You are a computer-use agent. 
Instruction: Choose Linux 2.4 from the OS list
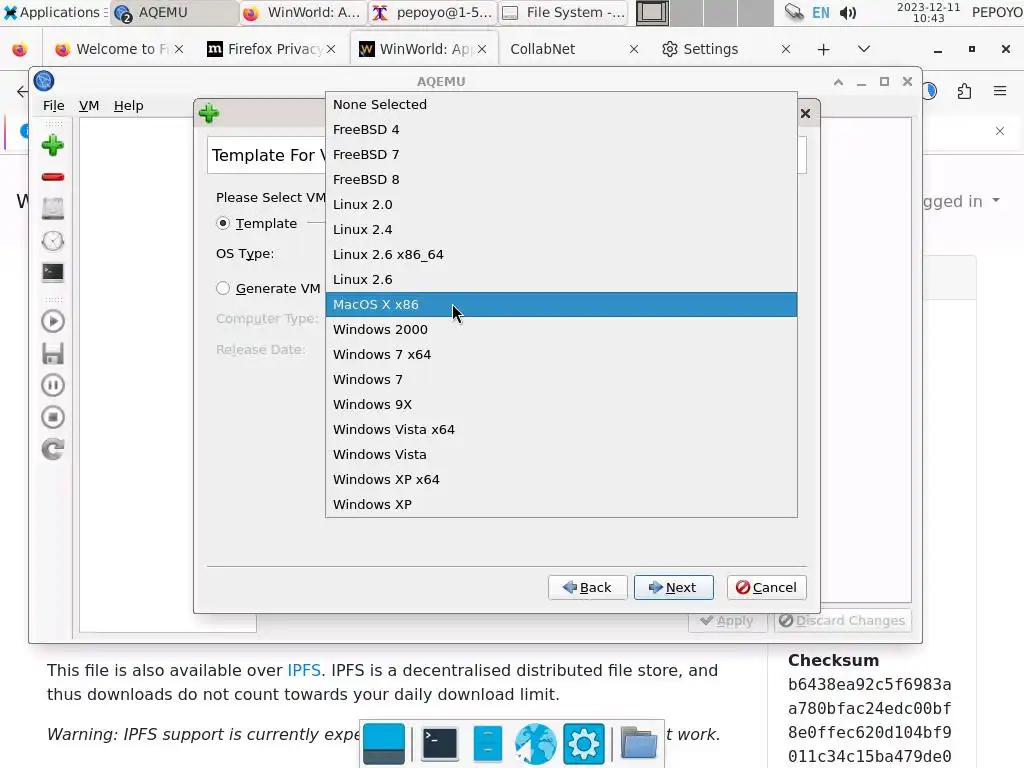pyautogui.click(x=562, y=229)
